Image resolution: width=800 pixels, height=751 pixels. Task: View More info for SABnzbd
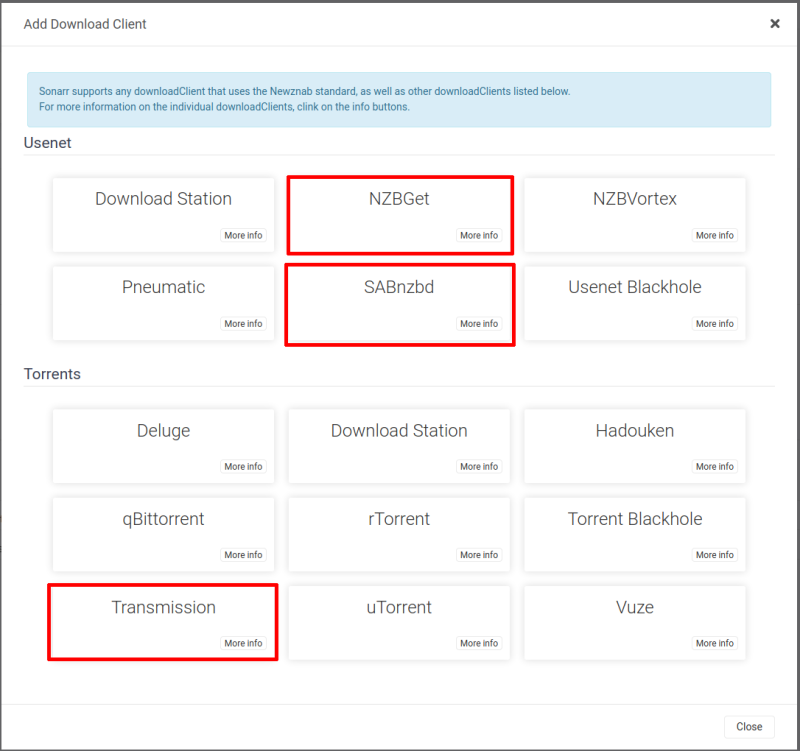point(479,323)
